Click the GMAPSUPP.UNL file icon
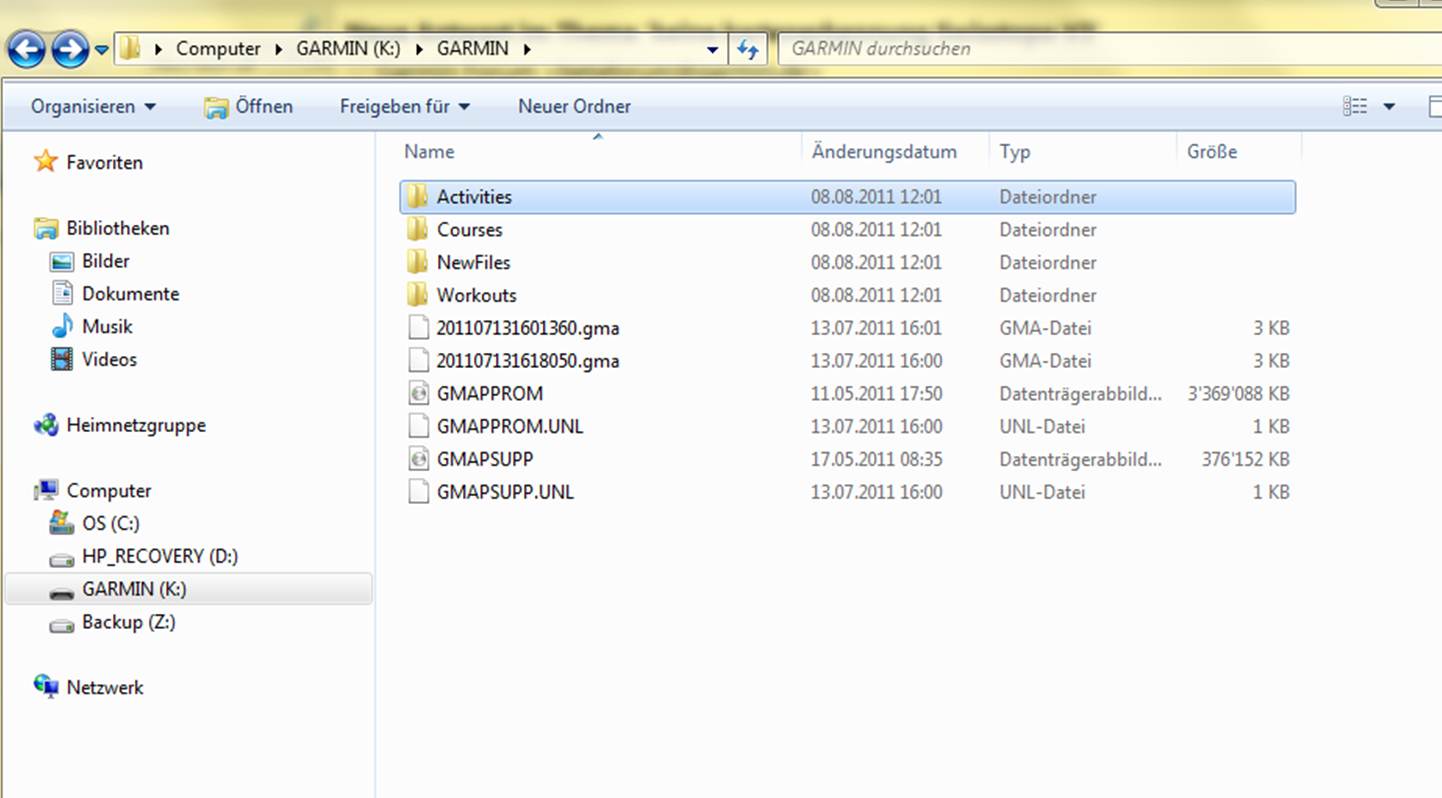This screenshot has width=1442, height=798. click(x=418, y=493)
